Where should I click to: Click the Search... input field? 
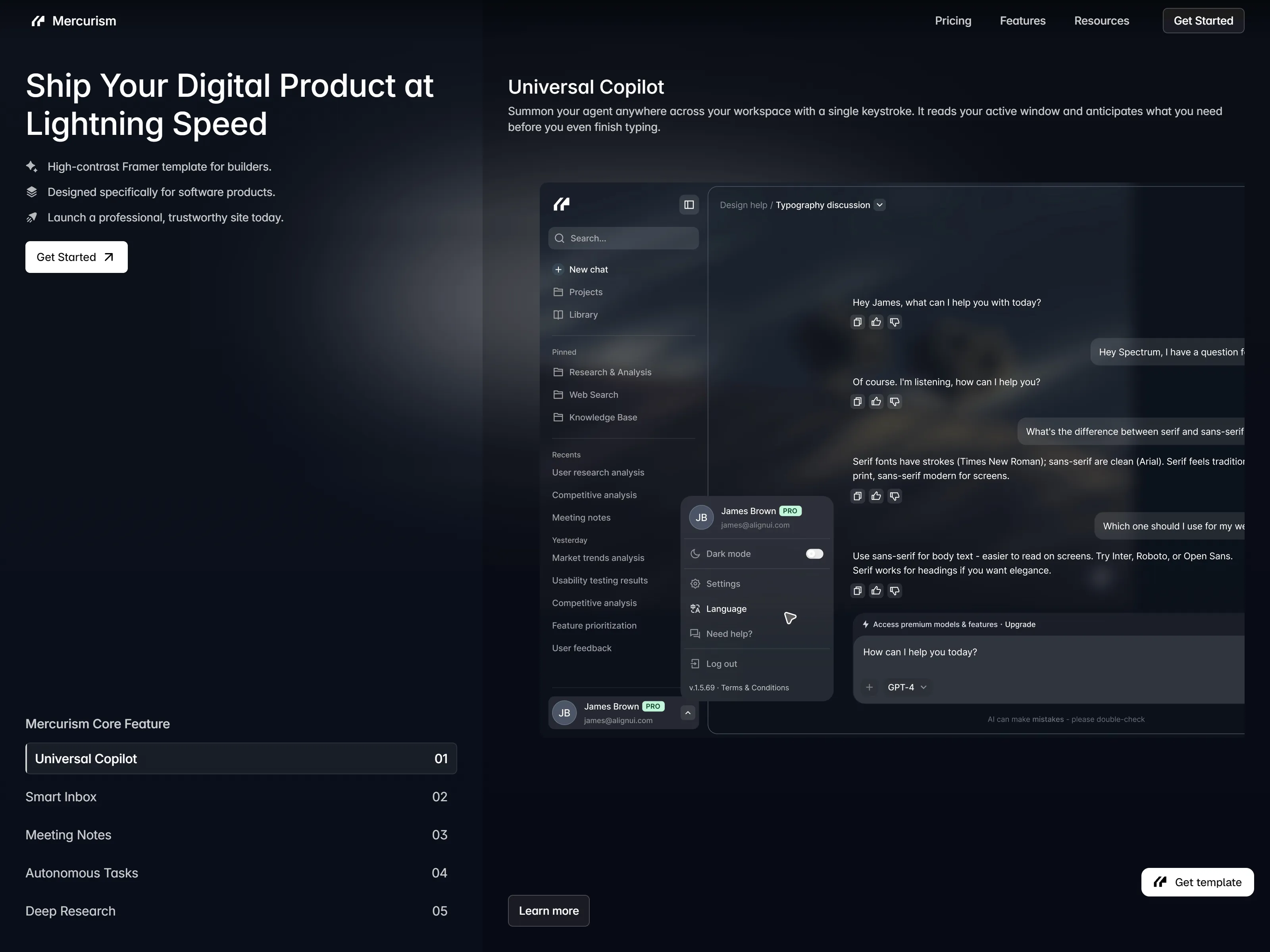pyautogui.click(x=623, y=238)
